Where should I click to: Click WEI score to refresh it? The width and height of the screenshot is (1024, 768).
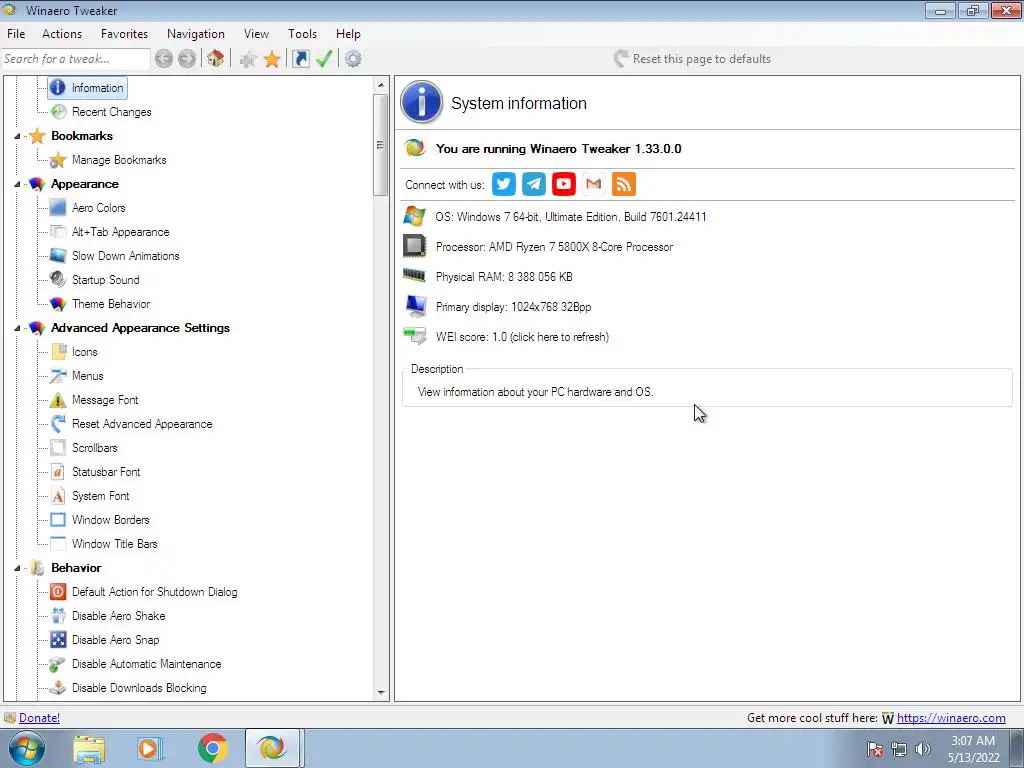(522, 337)
